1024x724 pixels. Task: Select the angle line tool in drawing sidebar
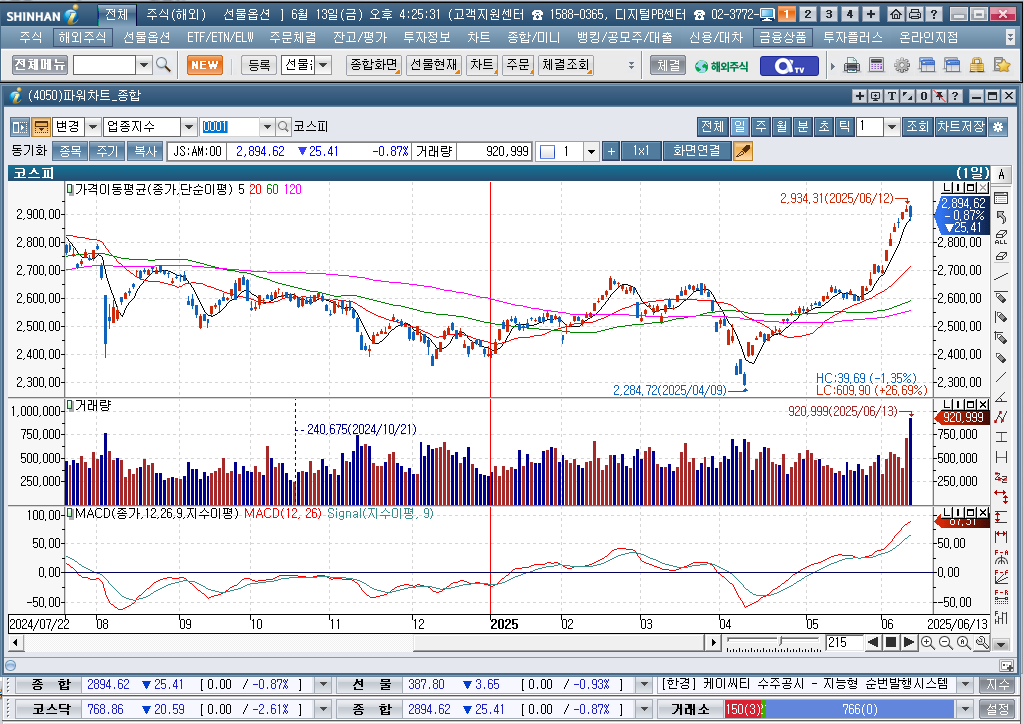(x=1000, y=397)
